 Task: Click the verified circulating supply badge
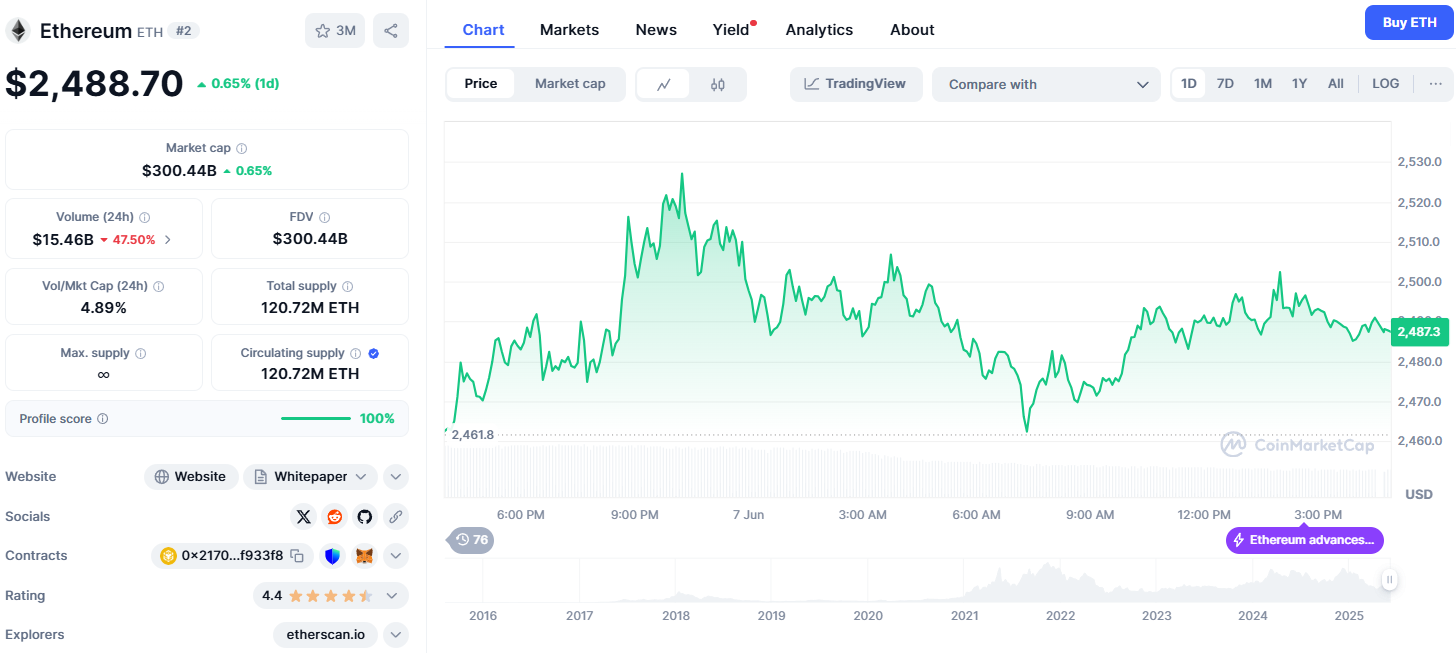click(373, 353)
